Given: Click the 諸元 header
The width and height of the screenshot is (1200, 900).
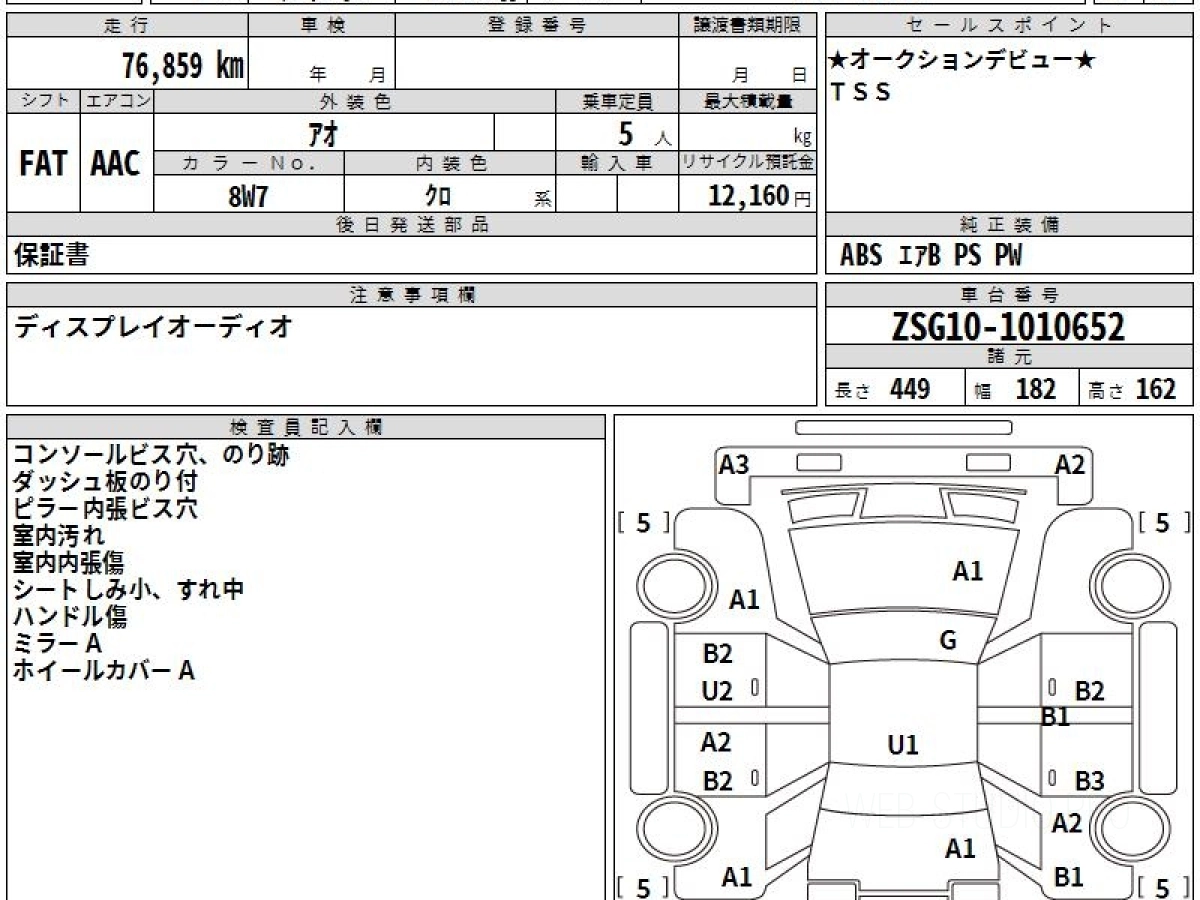Looking at the screenshot, I should [x=1009, y=357].
